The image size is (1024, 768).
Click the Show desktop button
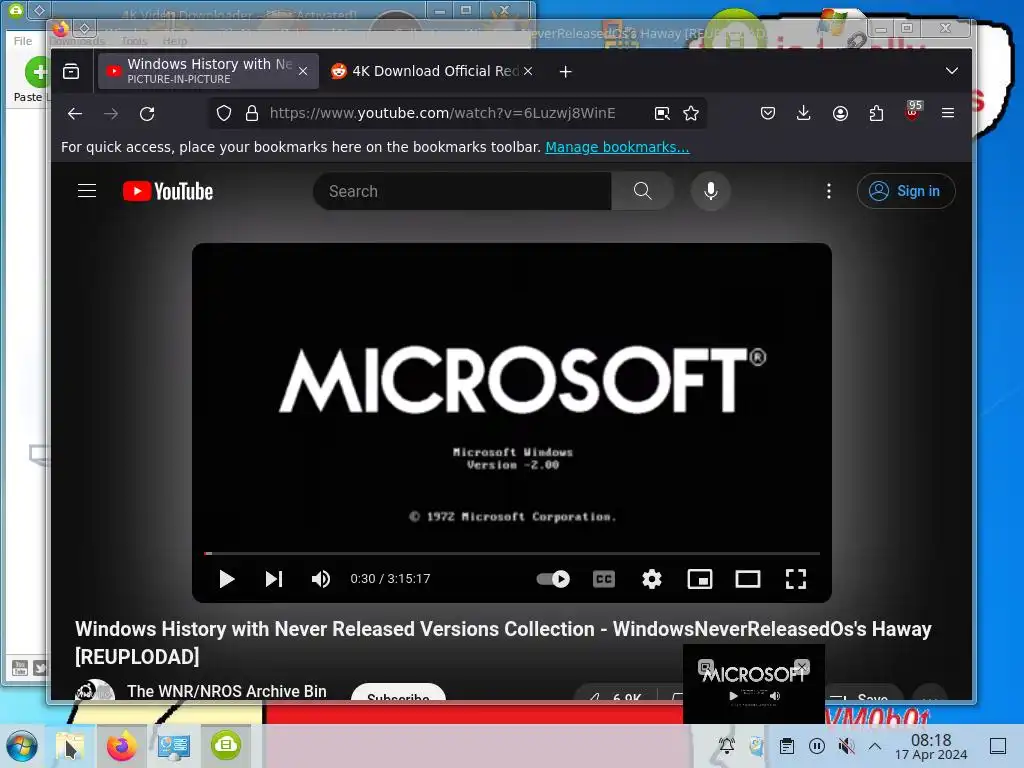(998, 746)
